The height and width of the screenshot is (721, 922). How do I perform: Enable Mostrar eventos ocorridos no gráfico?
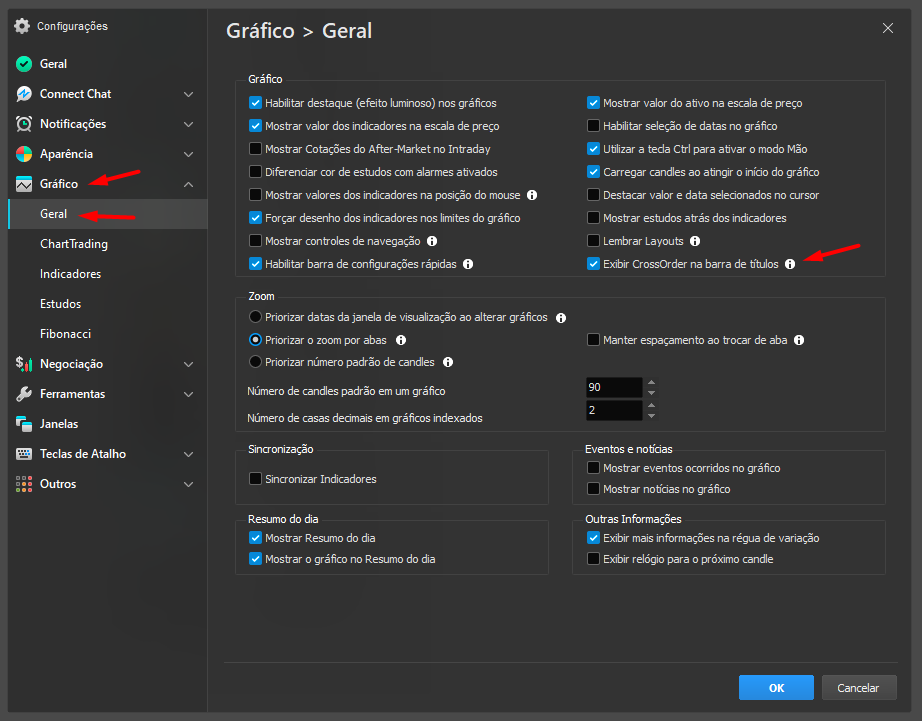pos(593,468)
